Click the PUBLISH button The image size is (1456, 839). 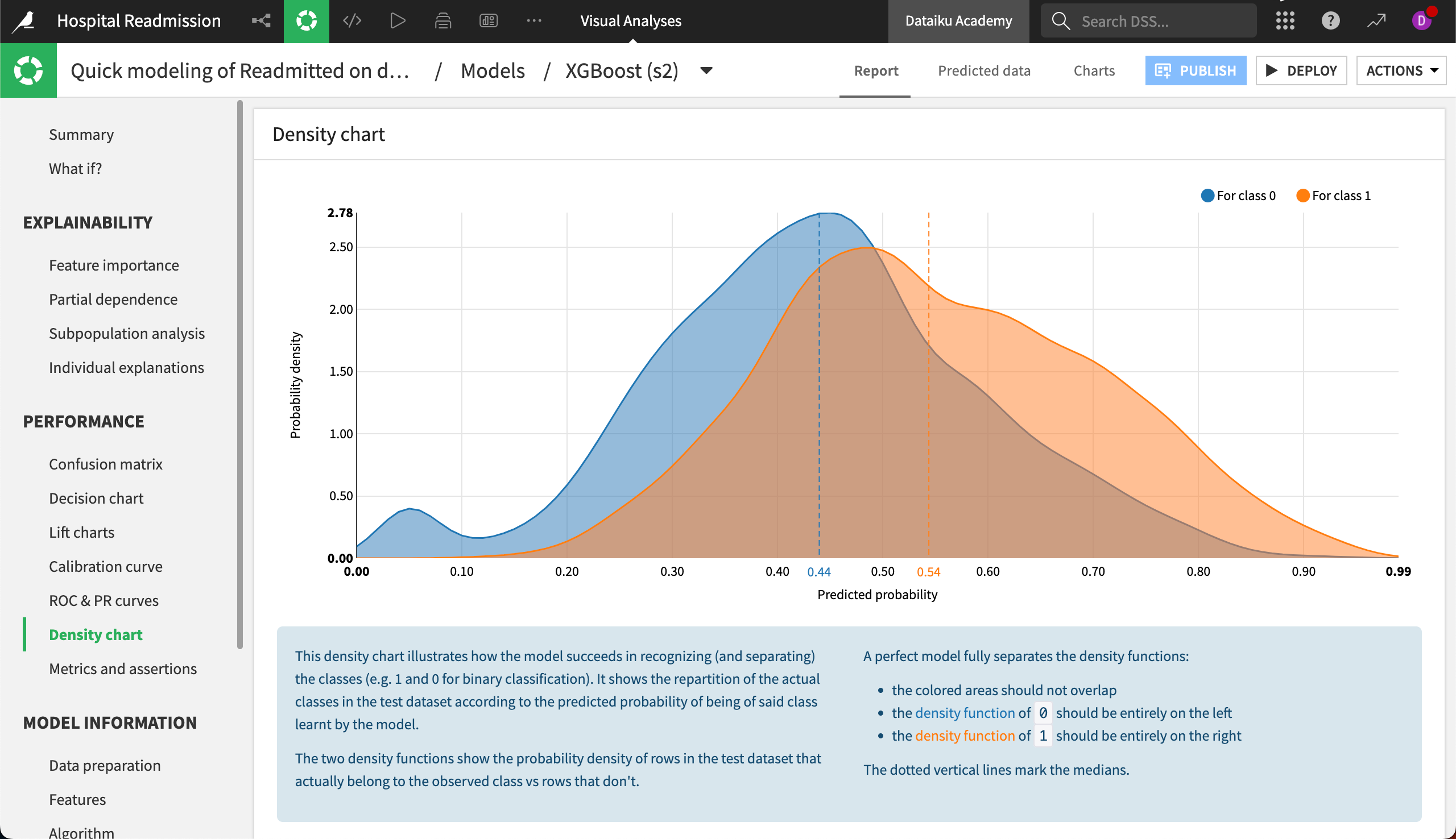[x=1195, y=71]
